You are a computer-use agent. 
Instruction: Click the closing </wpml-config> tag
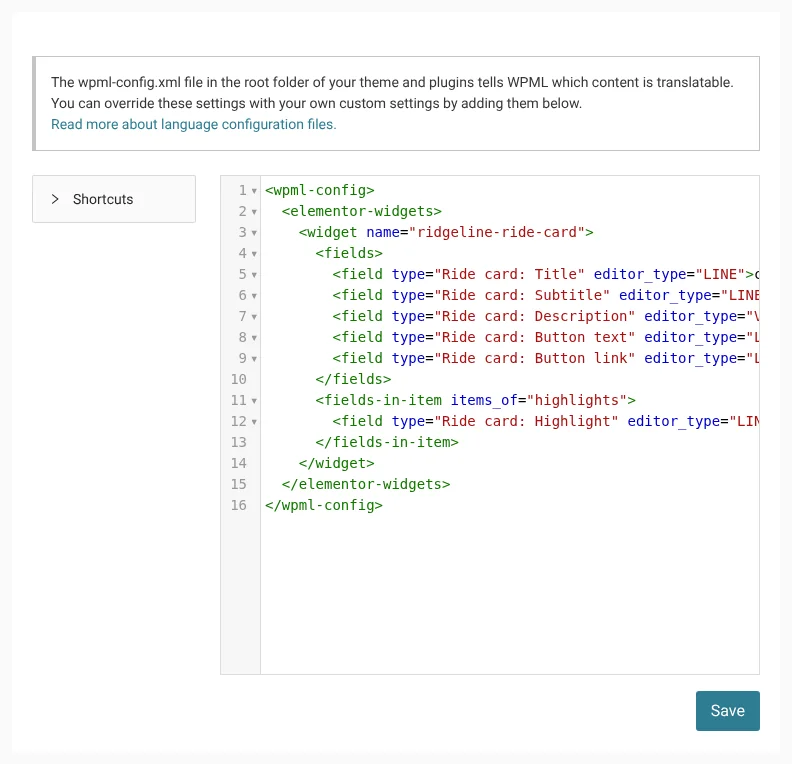[324, 505]
